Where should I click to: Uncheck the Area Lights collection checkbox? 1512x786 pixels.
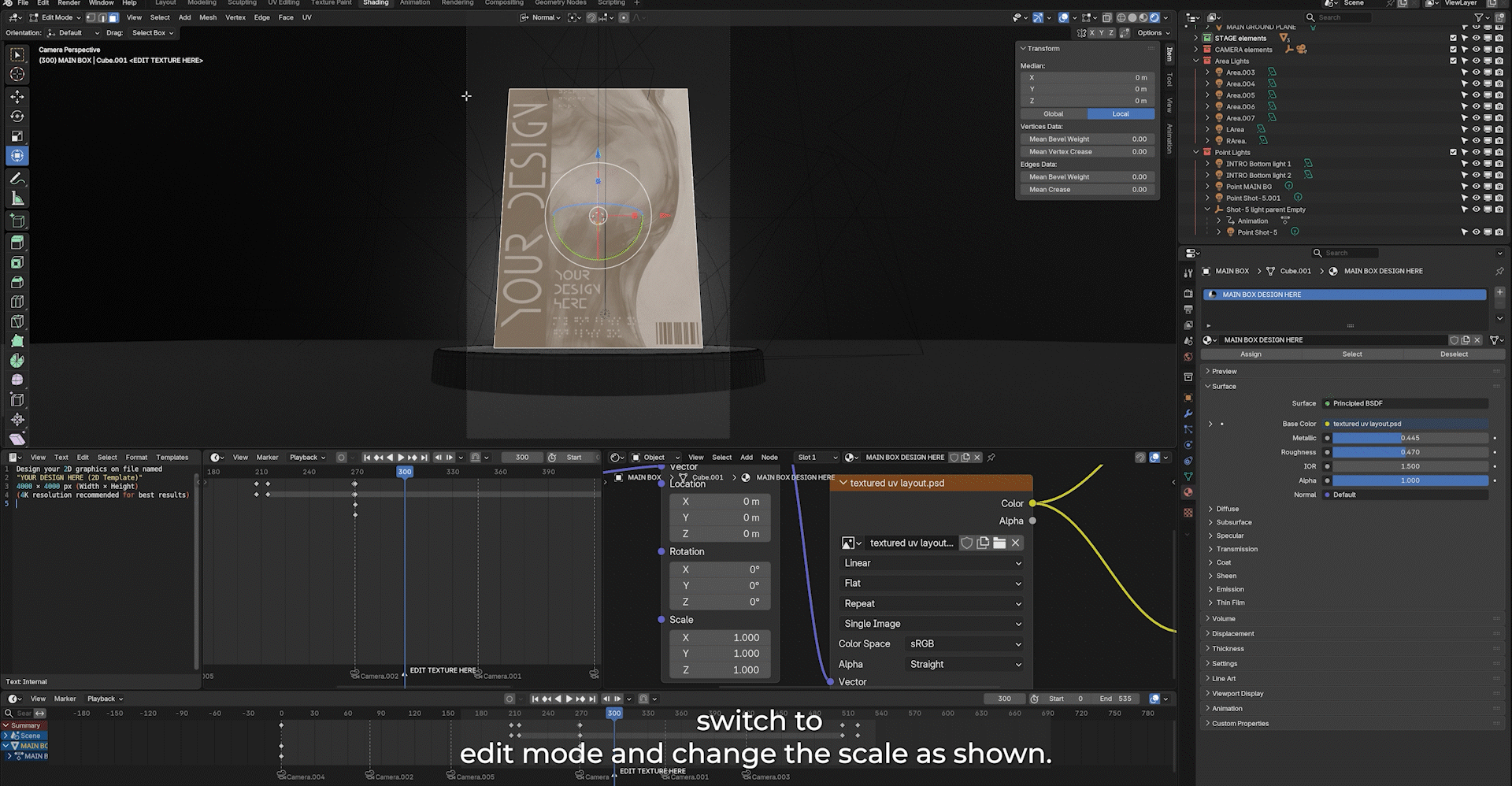(1454, 61)
